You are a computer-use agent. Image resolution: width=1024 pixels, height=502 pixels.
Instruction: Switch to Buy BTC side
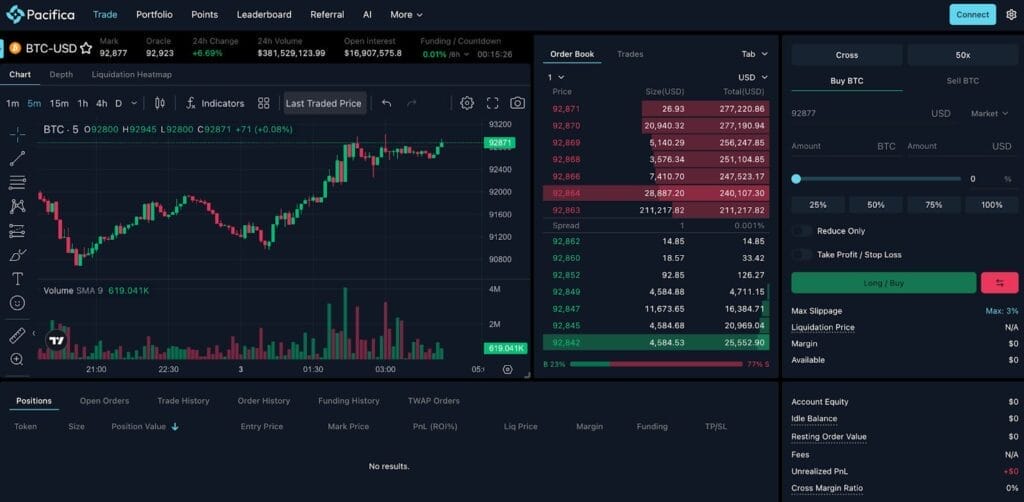click(x=846, y=81)
